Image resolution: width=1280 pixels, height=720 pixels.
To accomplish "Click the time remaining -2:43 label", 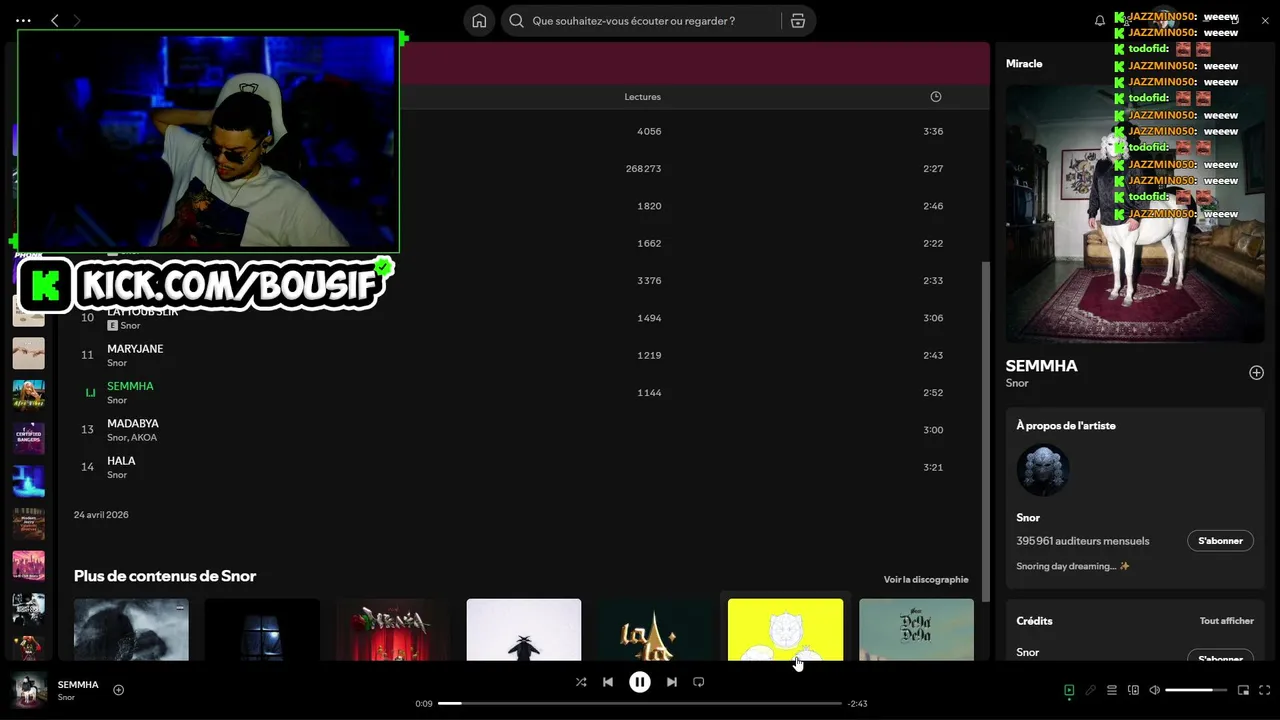I will click(857, 704).
